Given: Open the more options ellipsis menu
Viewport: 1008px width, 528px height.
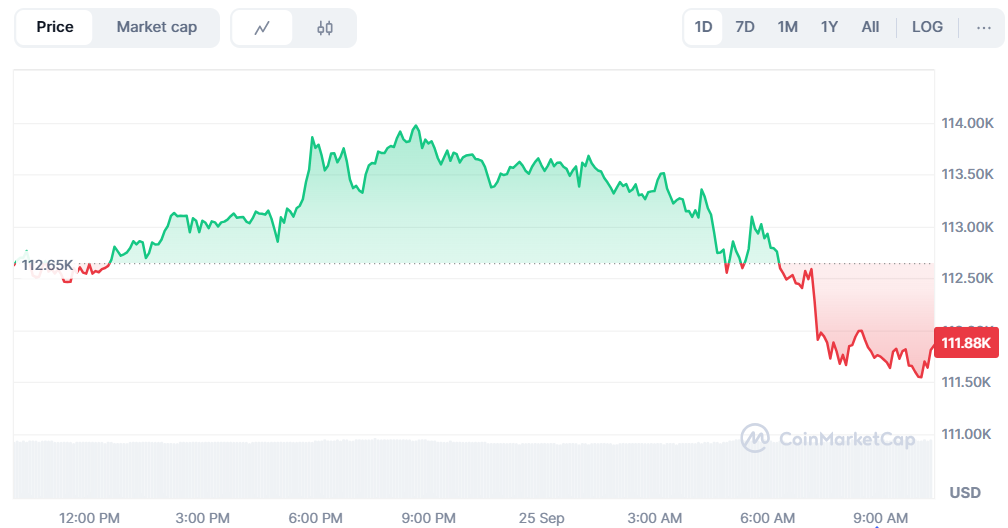Looking at the screenshot, I should (983, 27).
